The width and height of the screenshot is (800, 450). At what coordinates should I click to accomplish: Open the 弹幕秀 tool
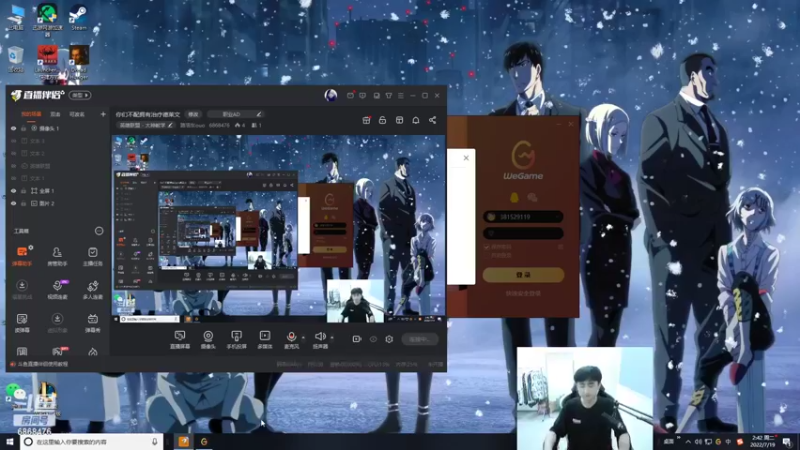pos(92,323)
